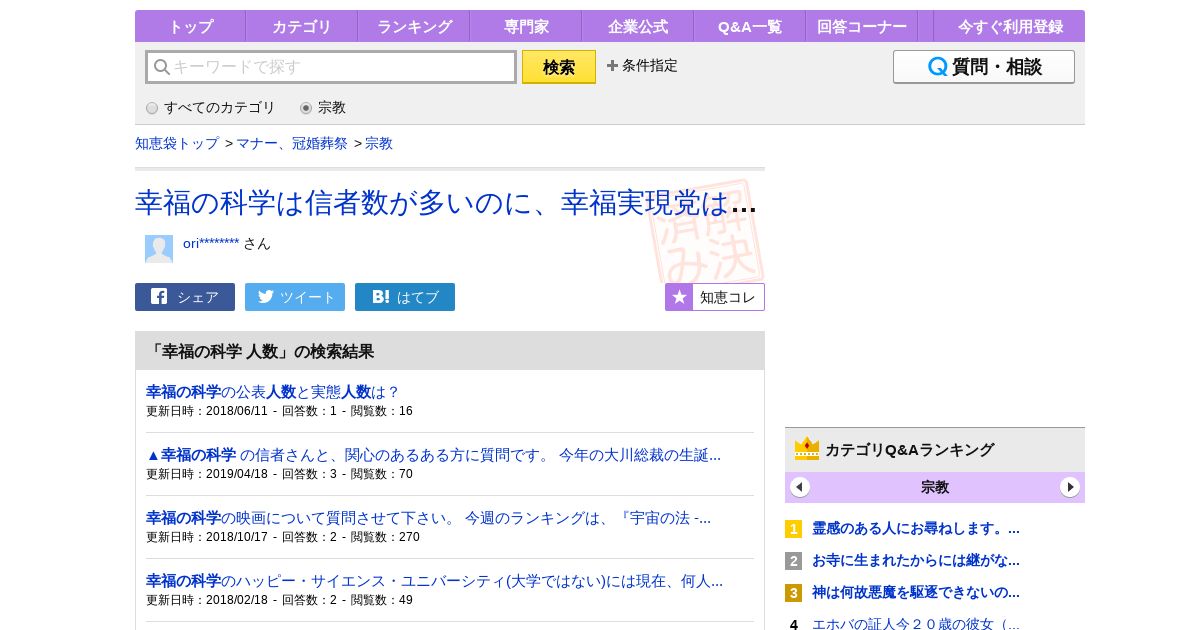
Task: Click the 質問・相談 button
Action: tap(984, 67)
